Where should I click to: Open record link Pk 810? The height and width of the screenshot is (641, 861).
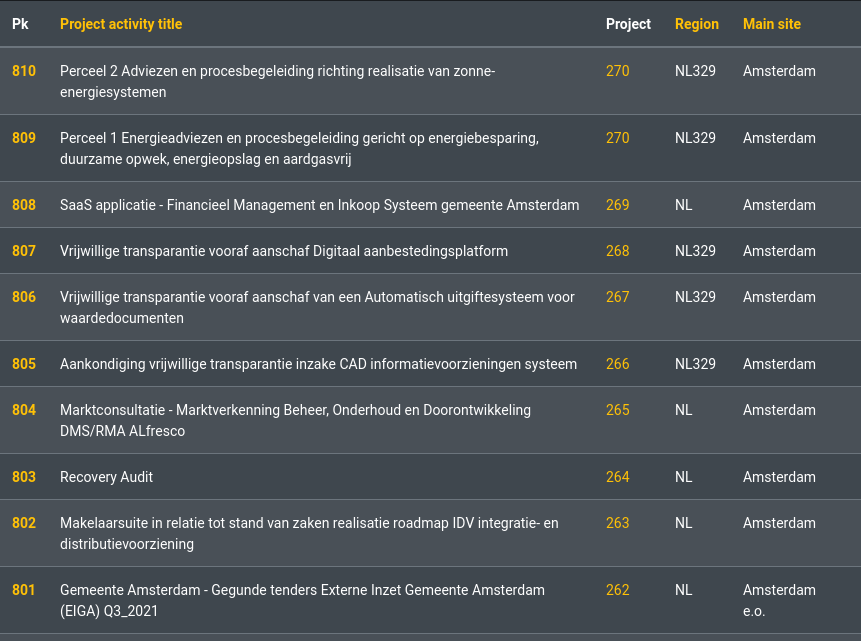point(24,71)
